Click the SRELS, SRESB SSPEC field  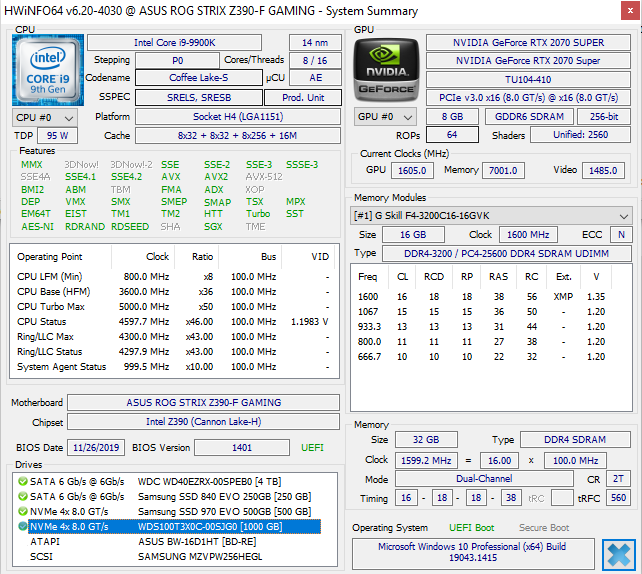point(199,98)
